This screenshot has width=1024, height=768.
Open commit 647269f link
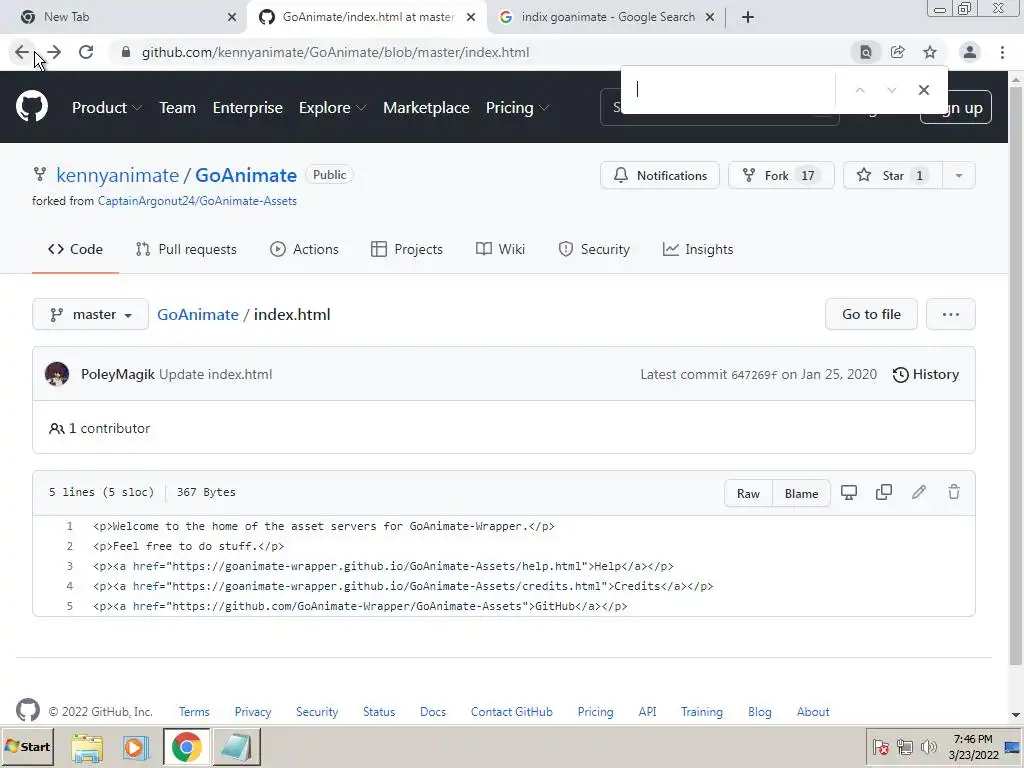click(754, 375)
